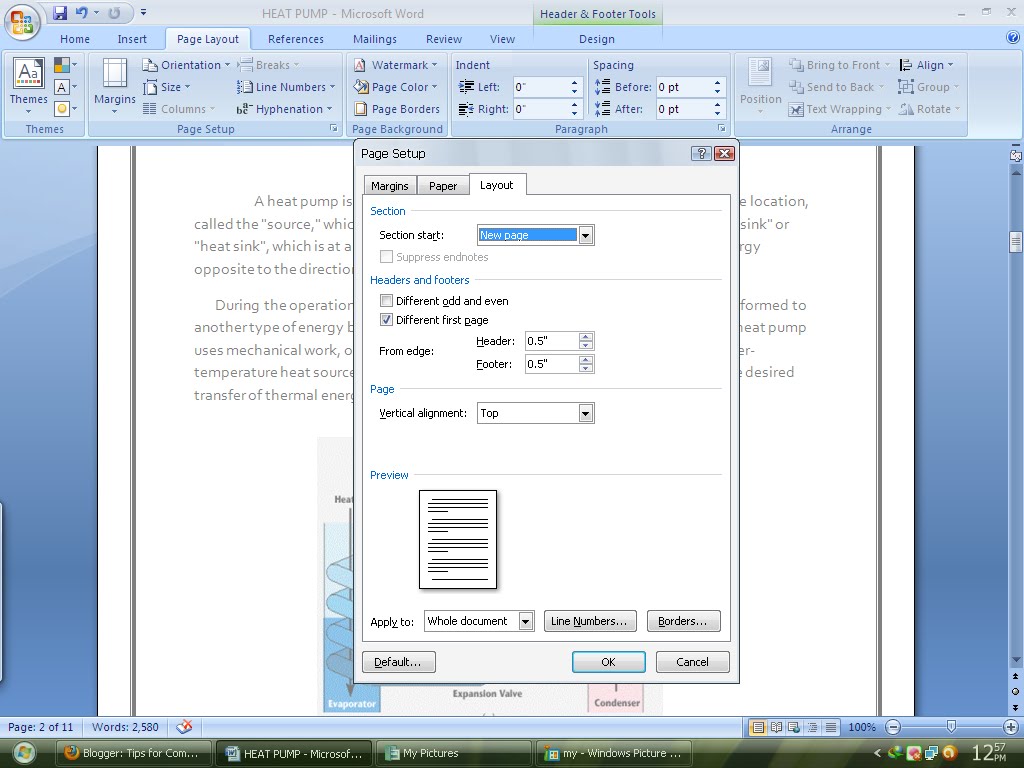Switch to Draft view icon
The width and height of the screenshot is (1024, 768).
[831, 727]
